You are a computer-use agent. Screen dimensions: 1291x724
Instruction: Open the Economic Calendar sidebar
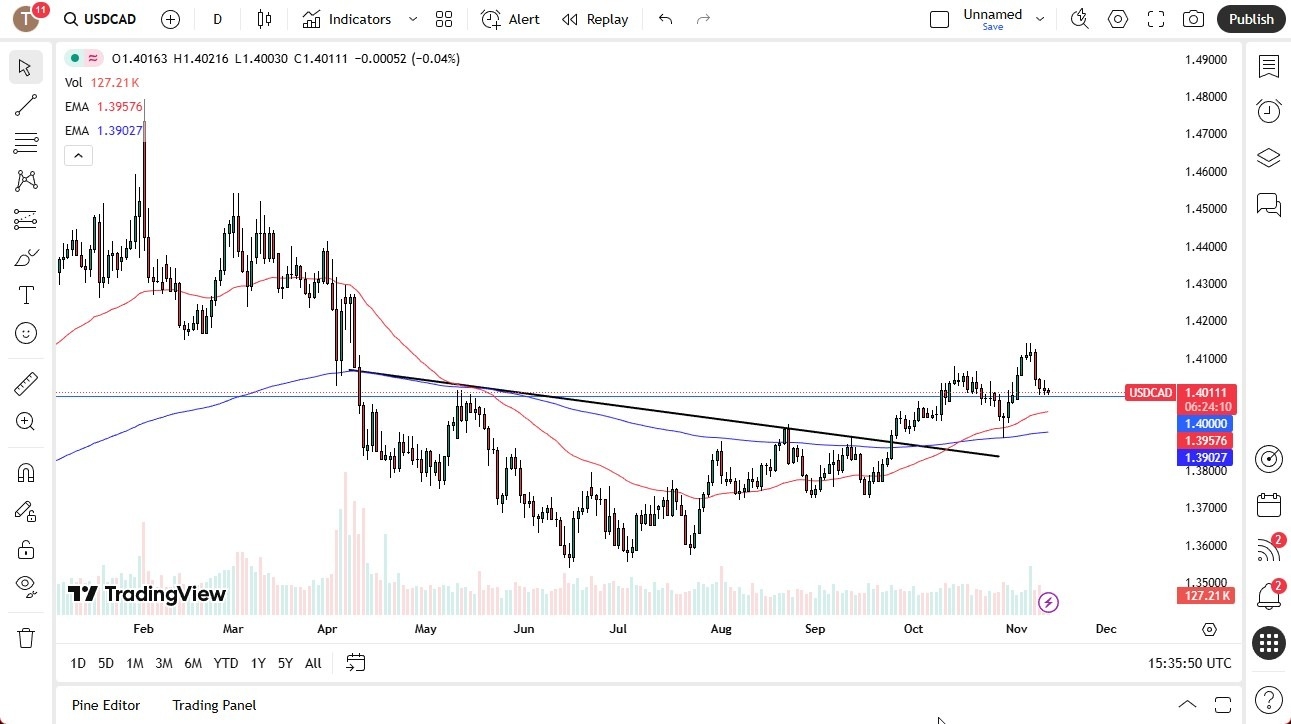pos(1268,505)
